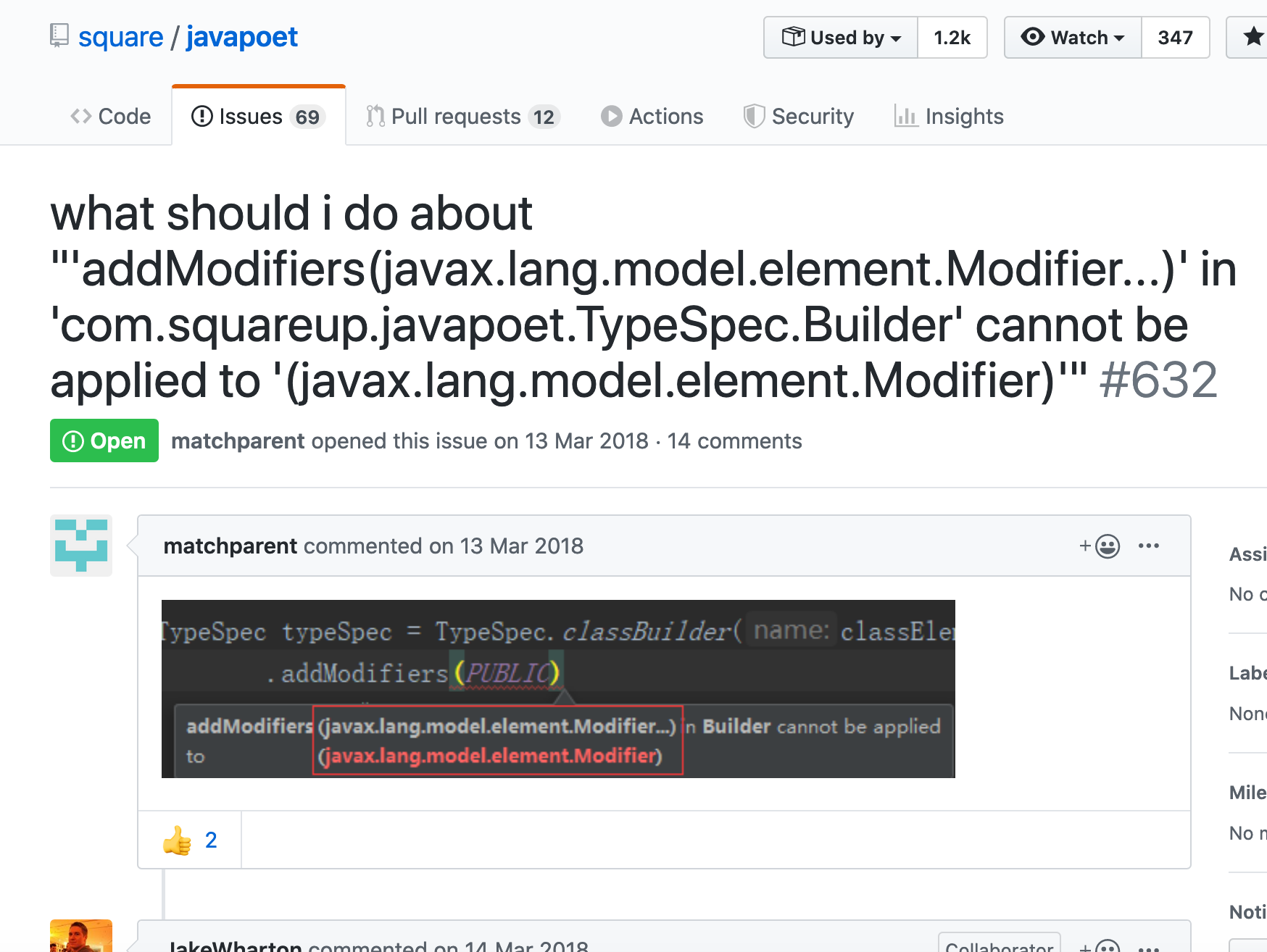The height and width of the screenshot is (952, 1267).
Task: Add emoji reaction to matchparent's comment
Action: coord(1100,546)
